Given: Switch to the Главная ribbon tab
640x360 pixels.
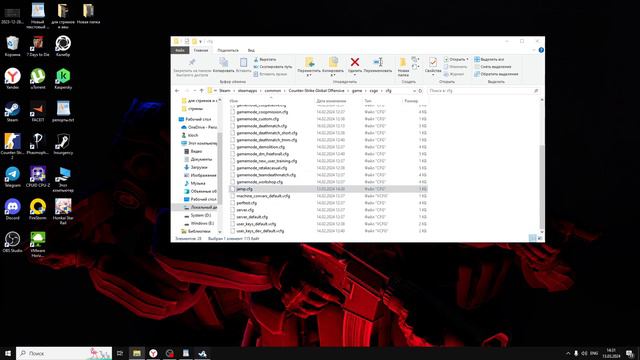Looking at the screenshot, I should pyautogui.click(x=201, y=50).
